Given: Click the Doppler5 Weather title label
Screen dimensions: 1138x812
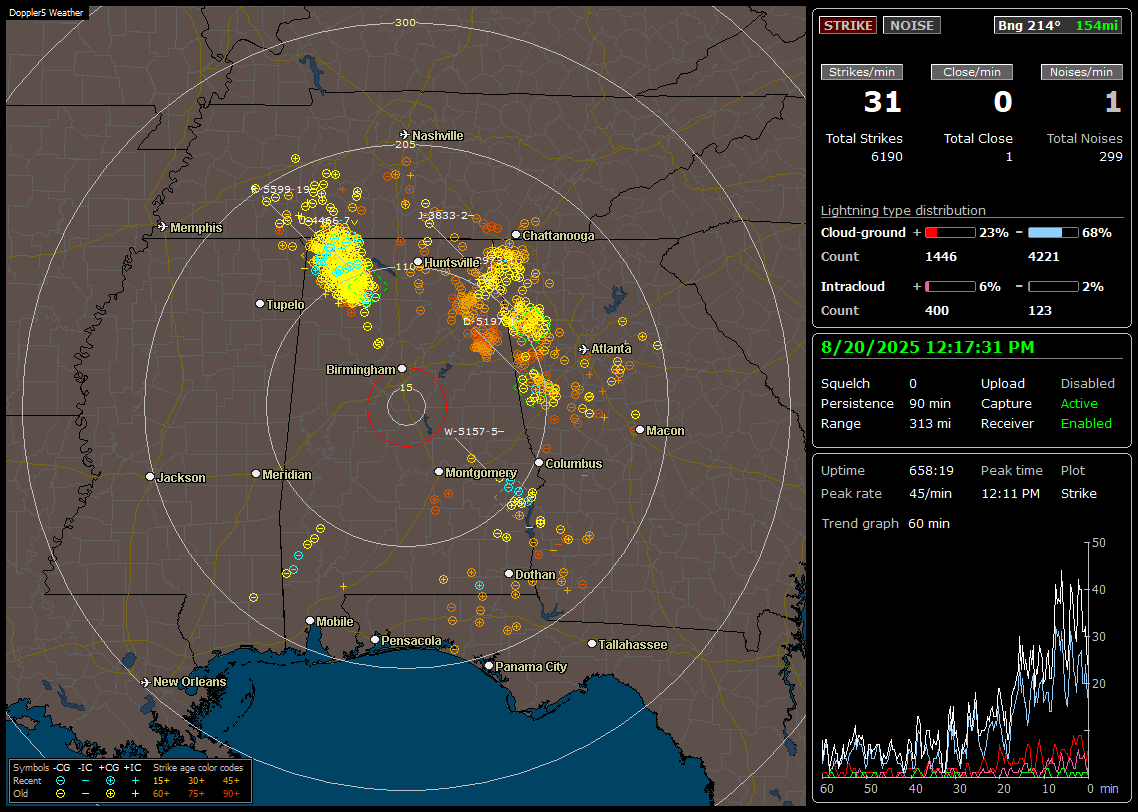Looking at the screenshot, I should [46, 13].
